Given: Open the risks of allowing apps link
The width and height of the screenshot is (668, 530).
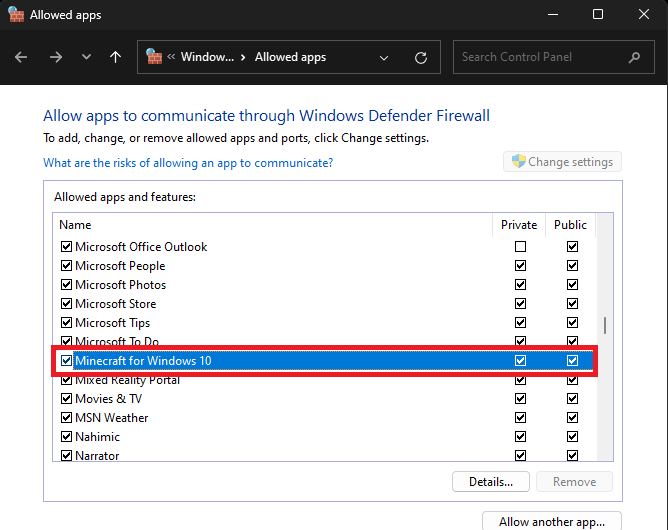Looking at the screenshot, I should [x=188, y=162].
